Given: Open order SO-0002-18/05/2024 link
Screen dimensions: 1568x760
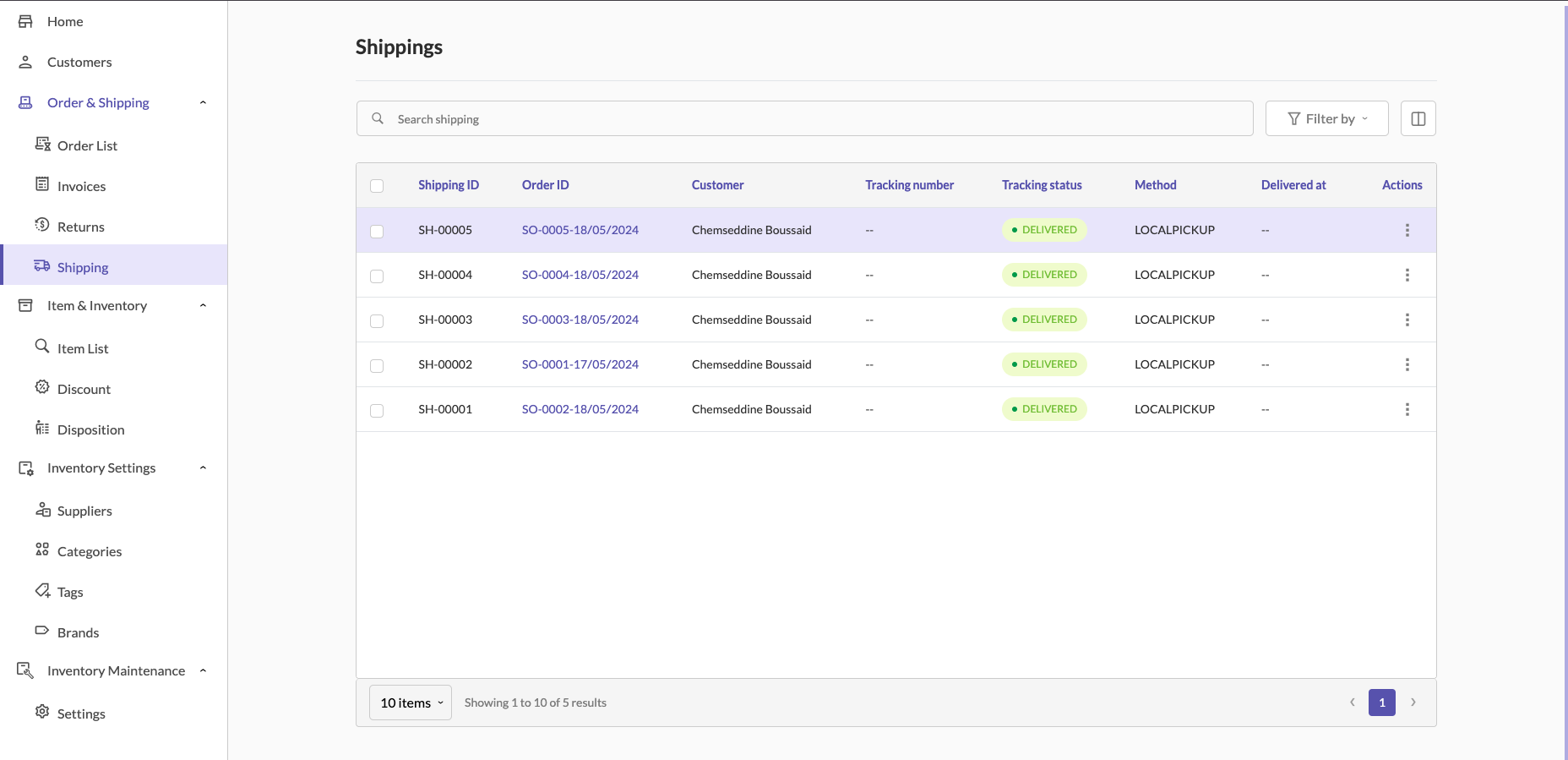Looking at the screenshot, I should tap(580, 409).
